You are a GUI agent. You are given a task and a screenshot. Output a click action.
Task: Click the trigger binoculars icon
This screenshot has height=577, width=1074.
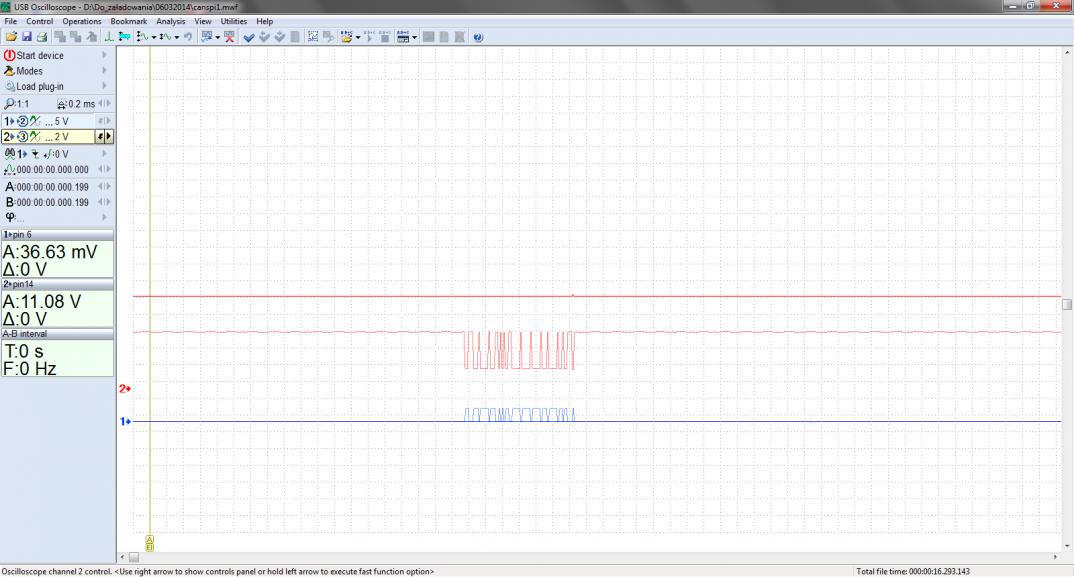(x=10, y=154)
